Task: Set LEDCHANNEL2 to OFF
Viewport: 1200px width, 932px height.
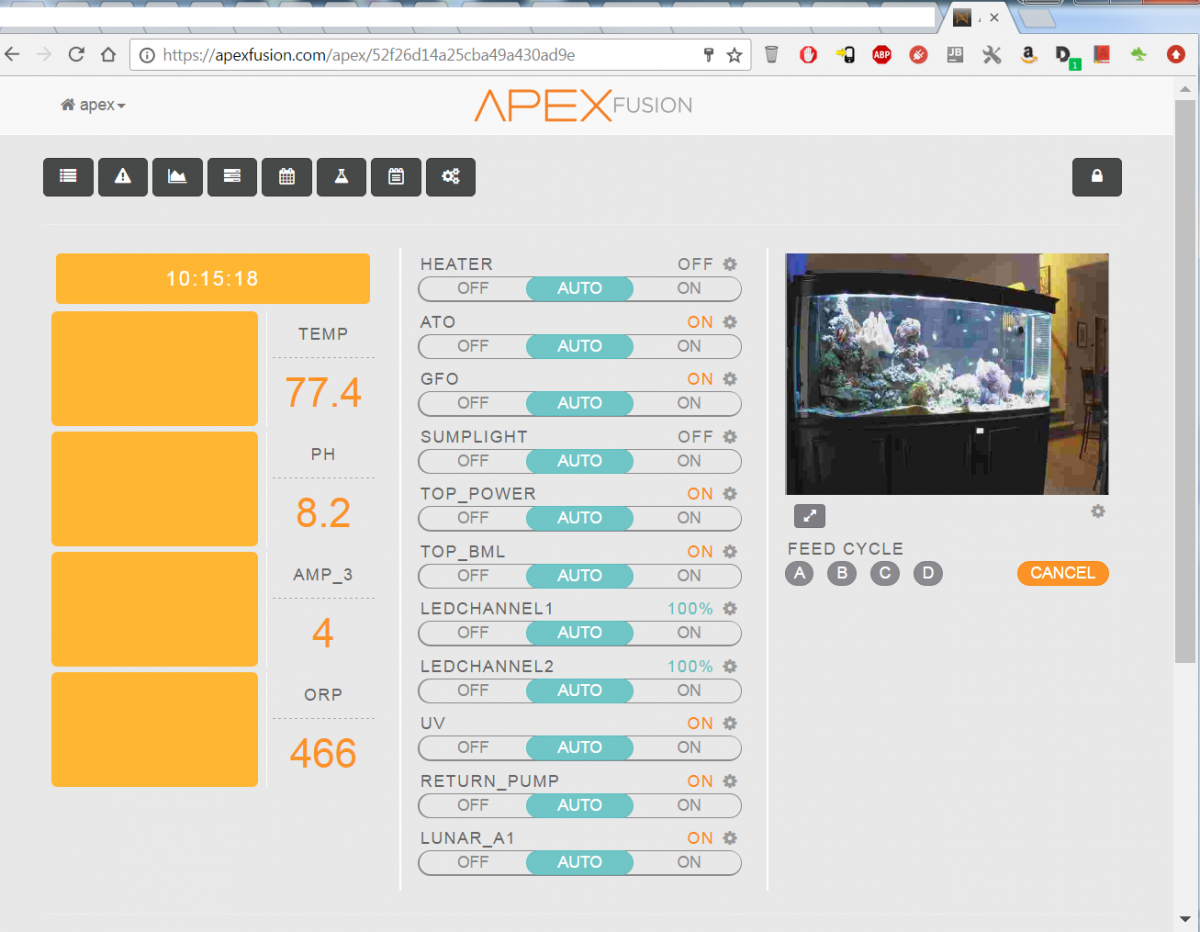Action: 473,690
